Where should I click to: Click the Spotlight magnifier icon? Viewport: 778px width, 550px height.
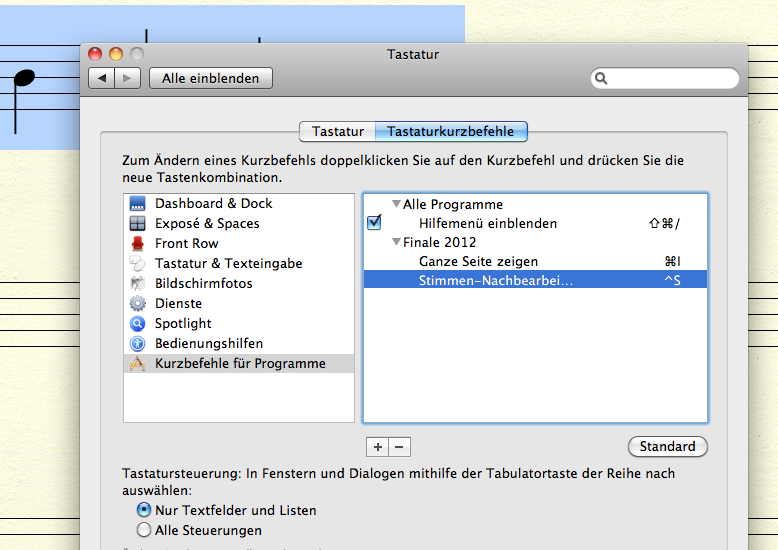(x=138, y=323)
